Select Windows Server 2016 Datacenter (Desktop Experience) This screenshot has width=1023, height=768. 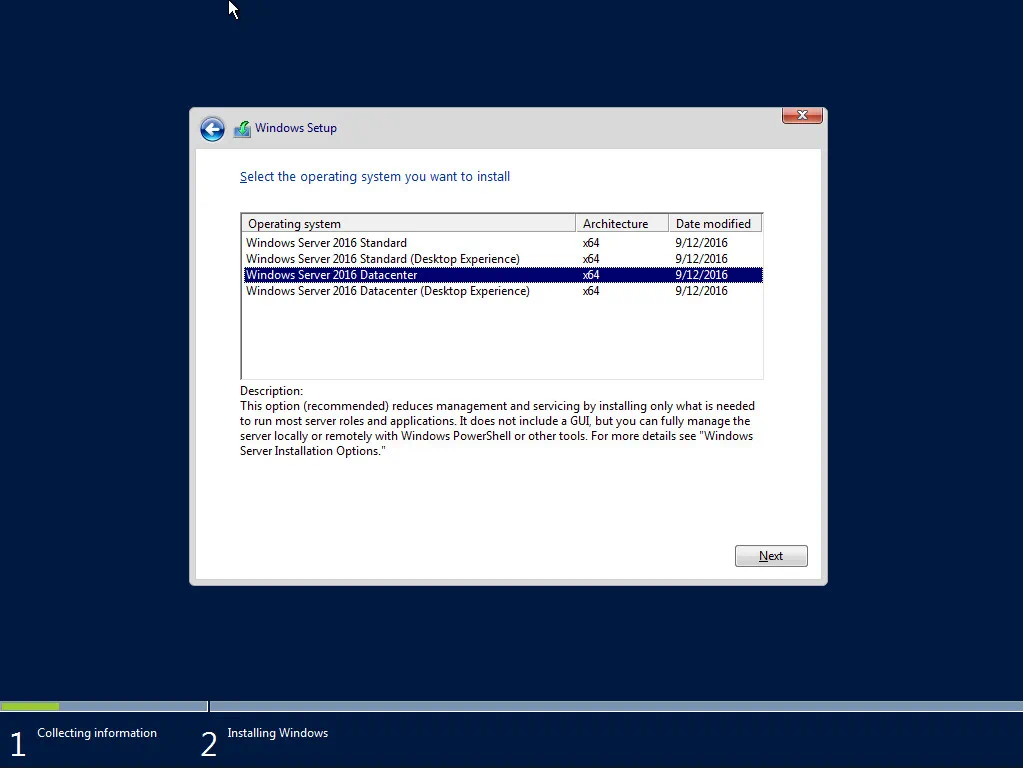pos(387,290)
